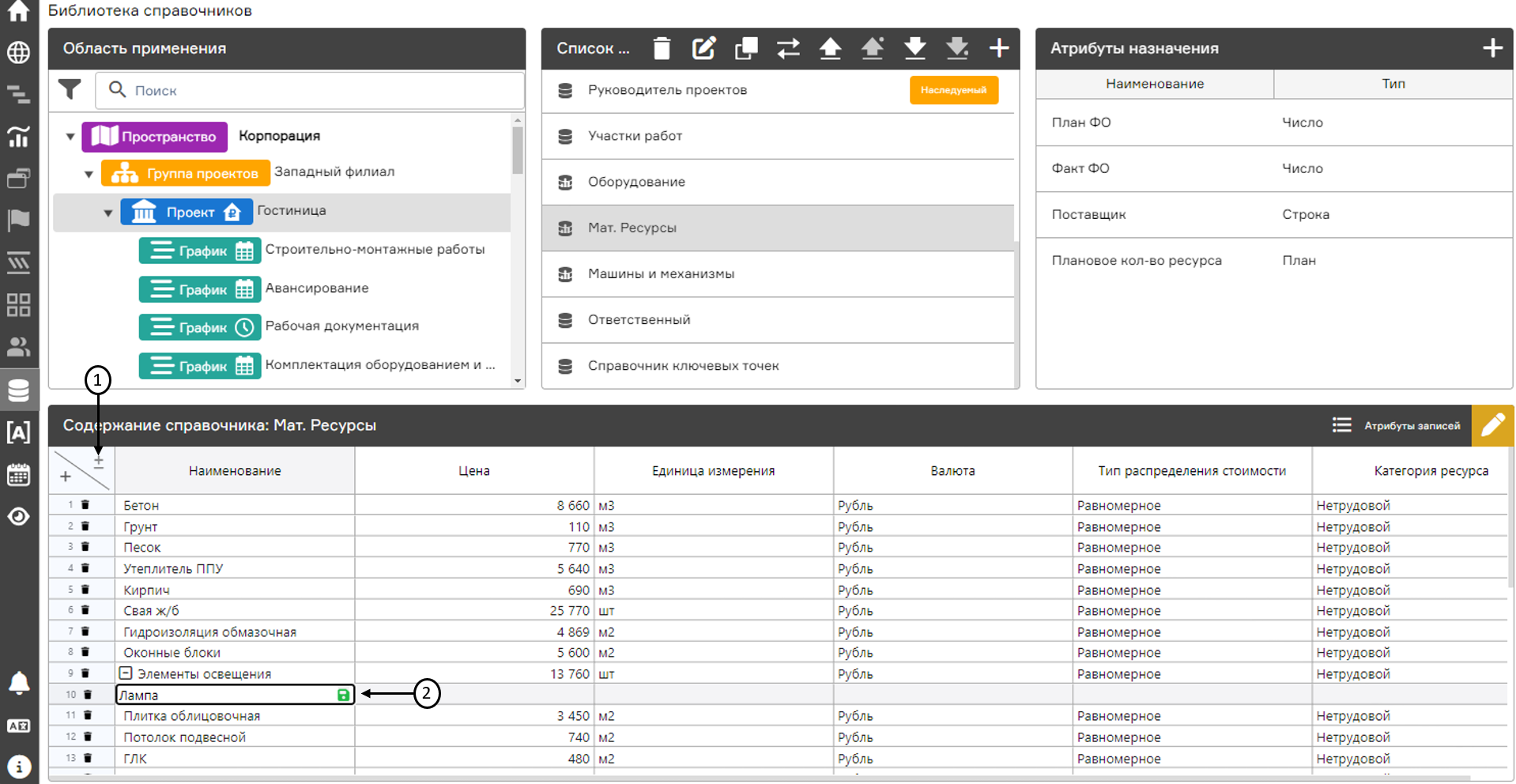
Task: Select the database library icon in the sidebar
Action: [18, 390]
